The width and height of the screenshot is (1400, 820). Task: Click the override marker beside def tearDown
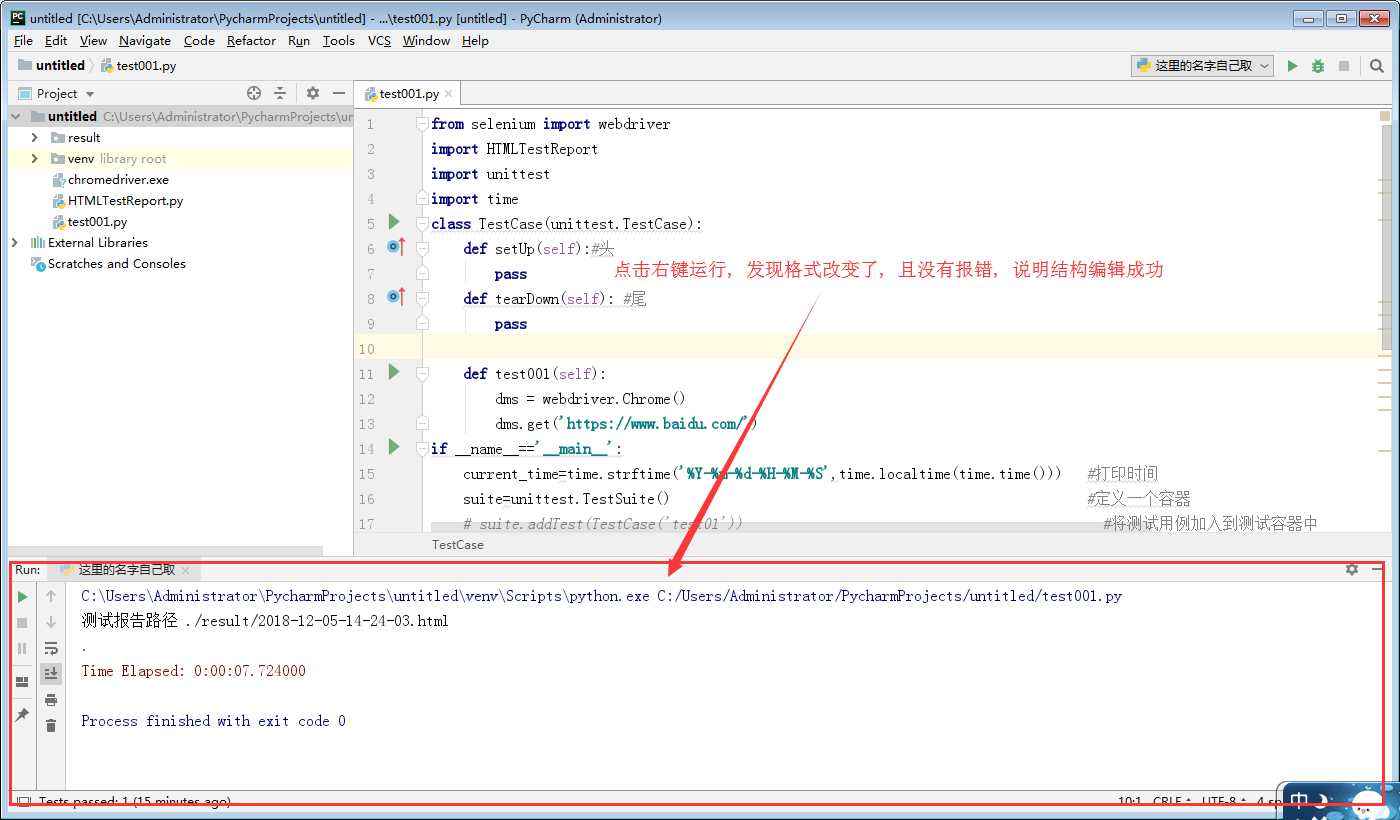[x=395, y=297]
